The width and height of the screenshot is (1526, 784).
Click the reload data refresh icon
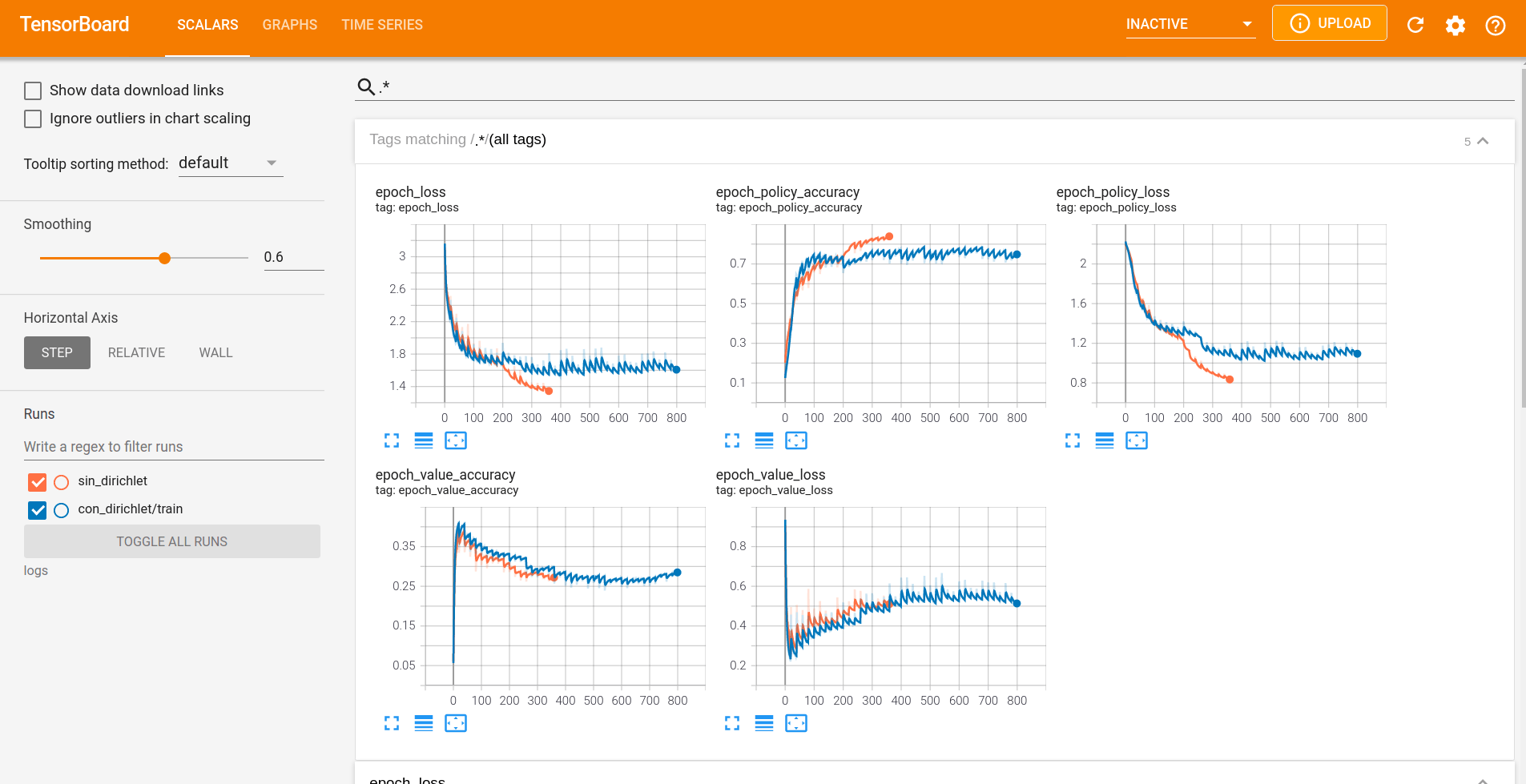(x=1415, y=25)
